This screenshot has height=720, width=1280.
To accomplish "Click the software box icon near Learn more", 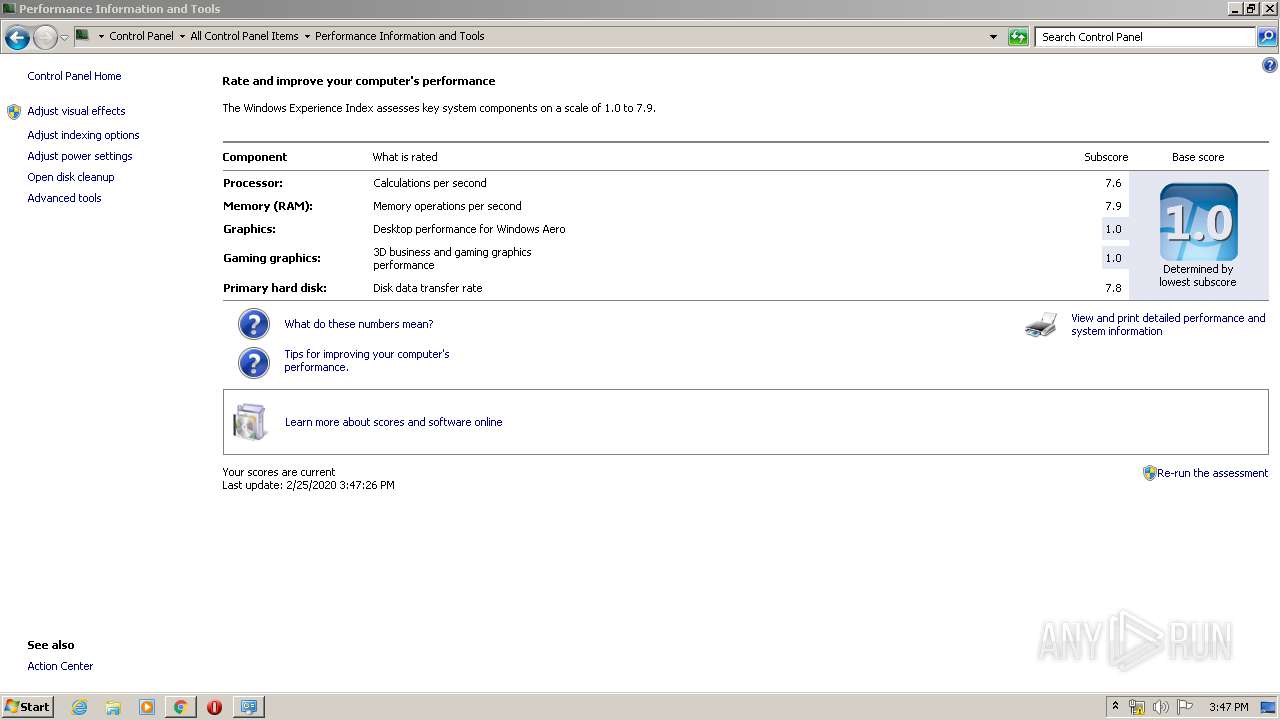I will (250, 422).
